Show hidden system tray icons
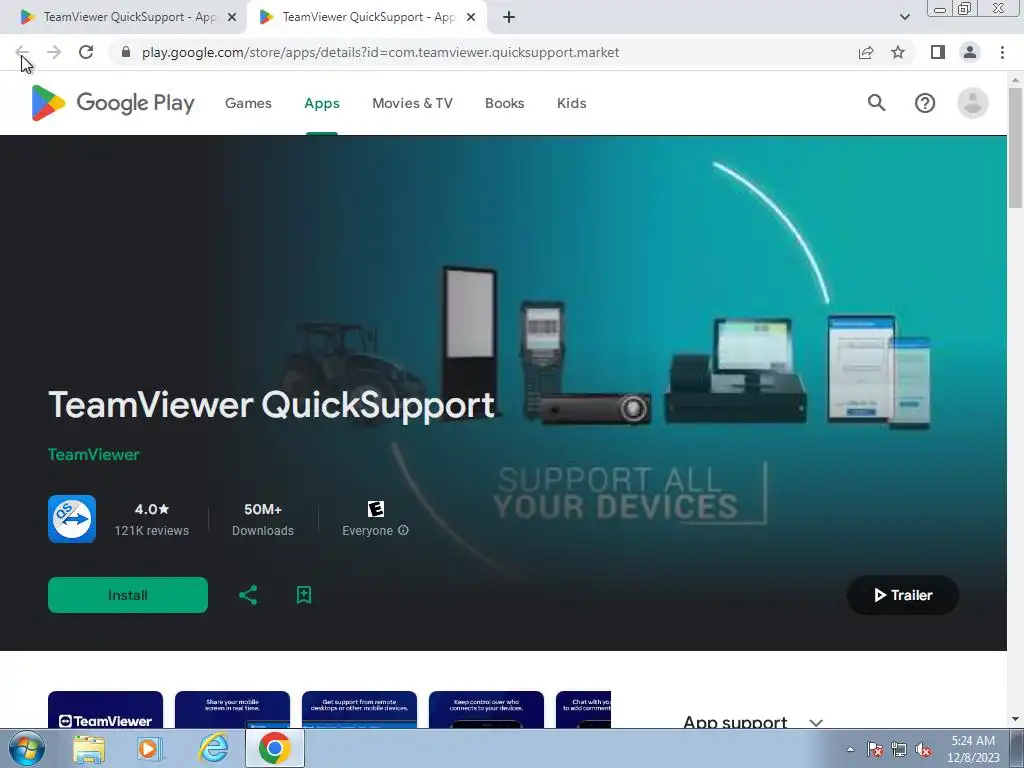The image size is (1024, 768). 850,749
